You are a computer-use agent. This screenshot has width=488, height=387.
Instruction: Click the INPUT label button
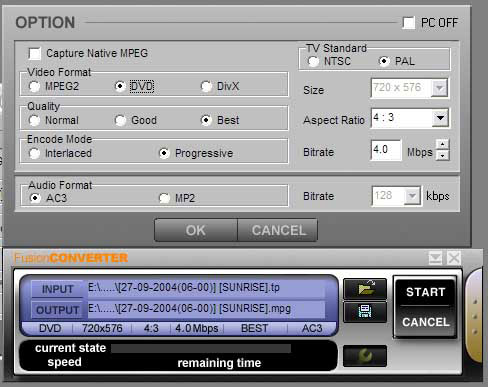[57, 289]
